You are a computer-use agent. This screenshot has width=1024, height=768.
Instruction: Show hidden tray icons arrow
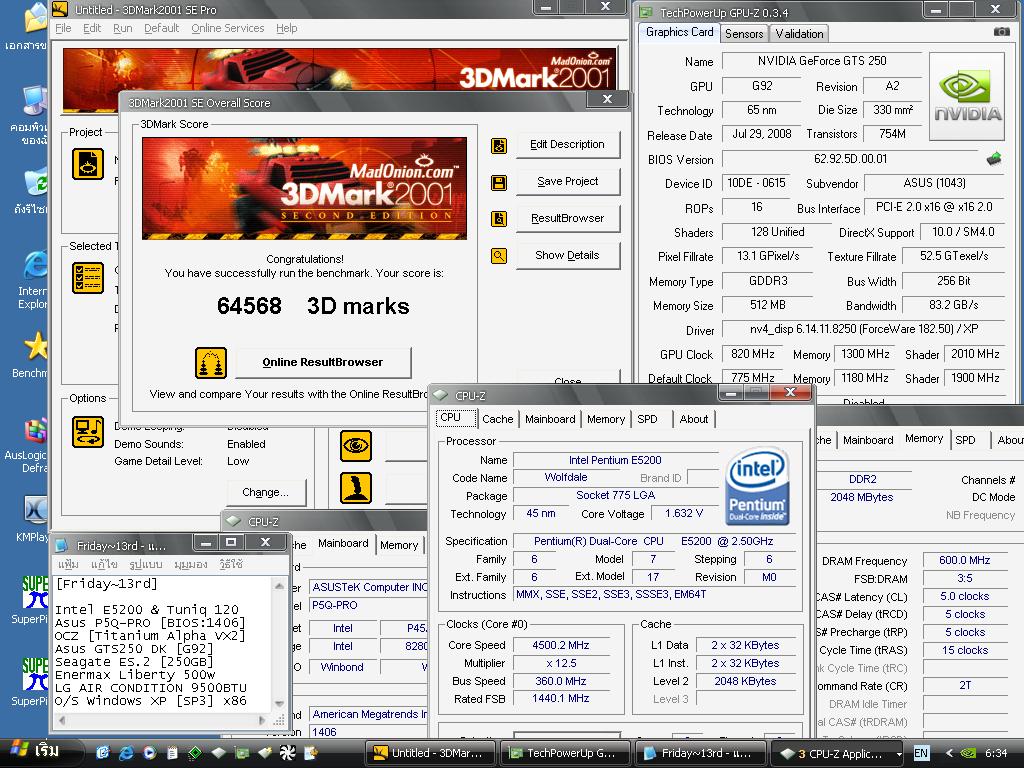[x=950, y=753]
